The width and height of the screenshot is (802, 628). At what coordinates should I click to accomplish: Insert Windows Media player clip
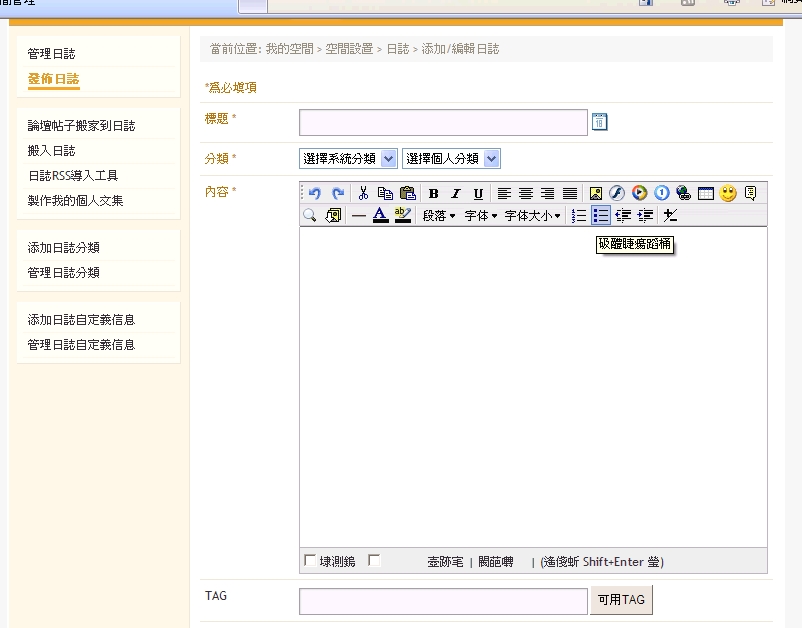click(x=639, y=193)
